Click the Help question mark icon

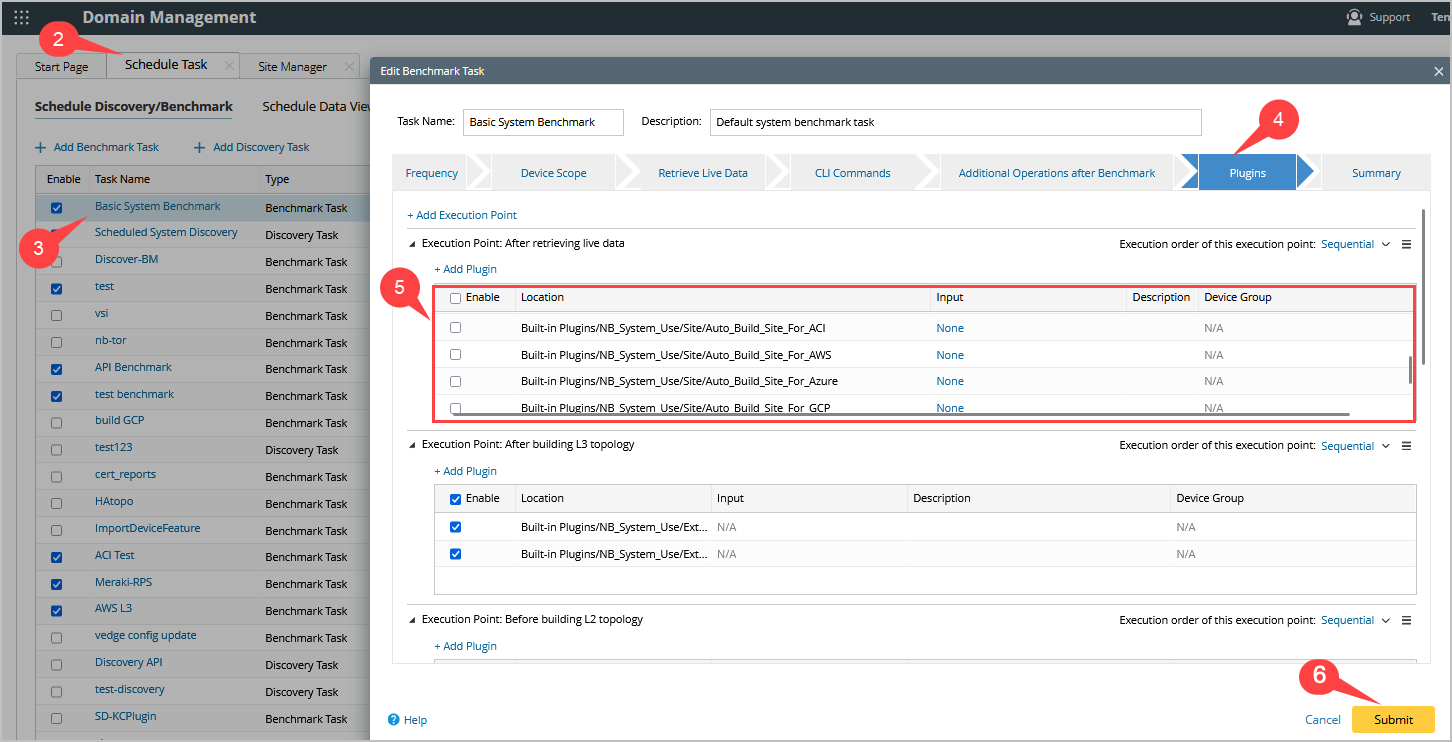[x=394, y=719]
